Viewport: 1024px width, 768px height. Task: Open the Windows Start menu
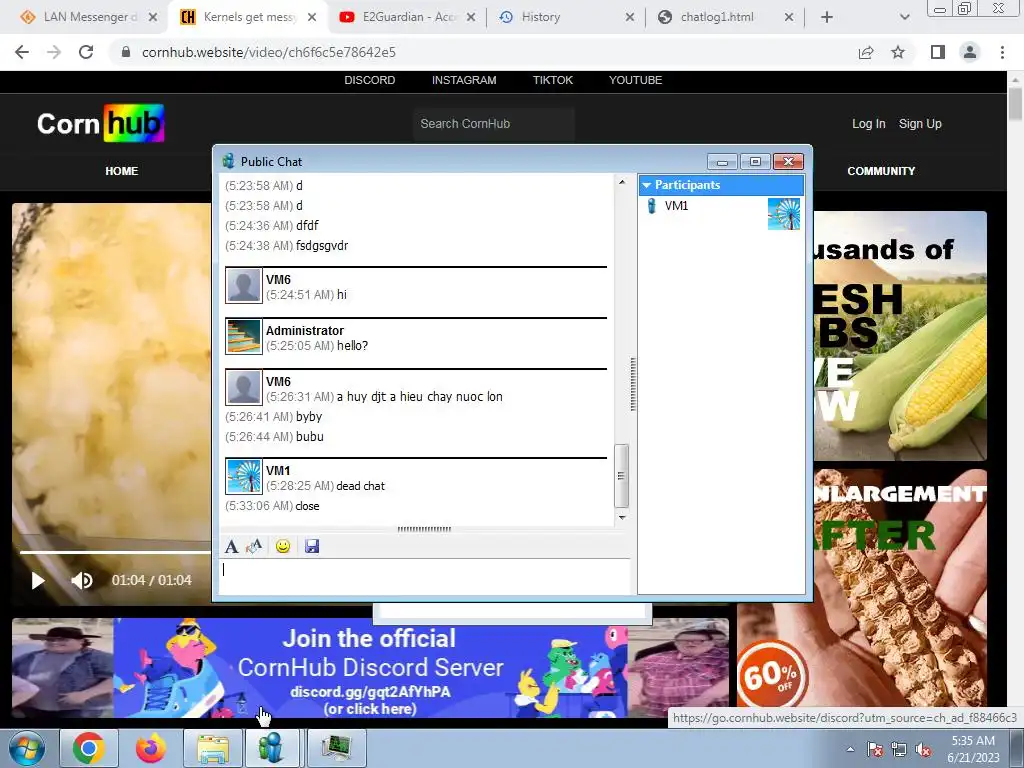[27, 748]
